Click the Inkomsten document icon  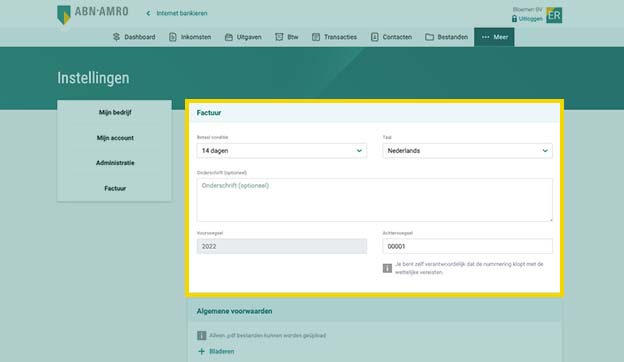tap(173, 37)
